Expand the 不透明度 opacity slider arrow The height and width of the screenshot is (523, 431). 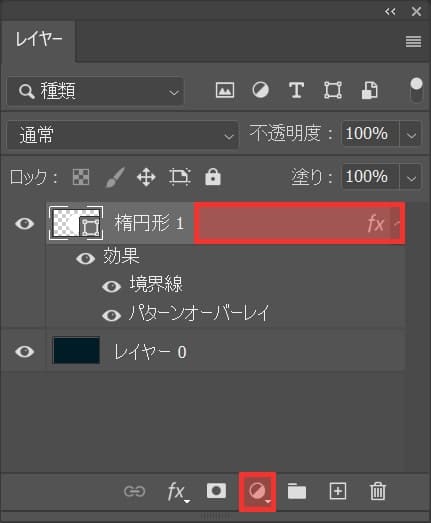411,135
